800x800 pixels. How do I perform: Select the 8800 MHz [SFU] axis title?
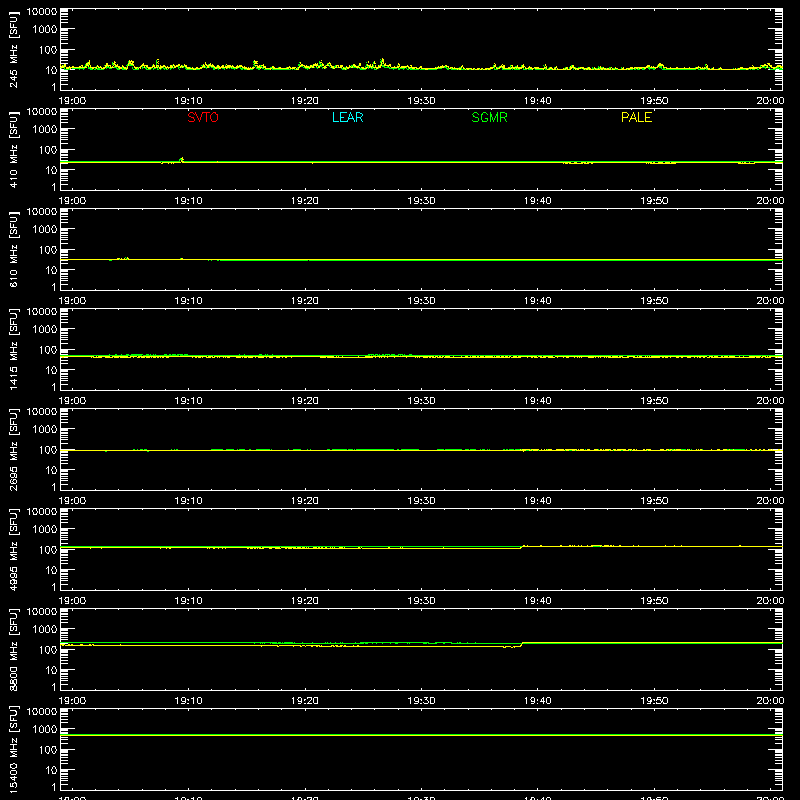(x=14, y=649)
